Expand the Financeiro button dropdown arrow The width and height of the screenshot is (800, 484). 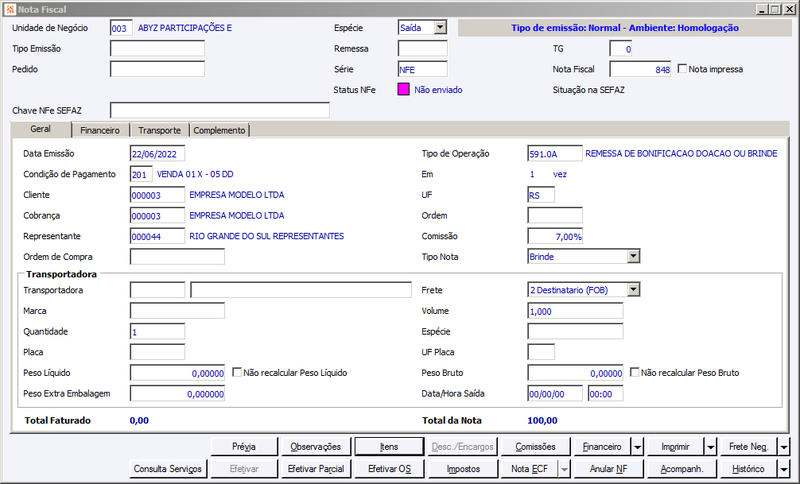[638, 447]
